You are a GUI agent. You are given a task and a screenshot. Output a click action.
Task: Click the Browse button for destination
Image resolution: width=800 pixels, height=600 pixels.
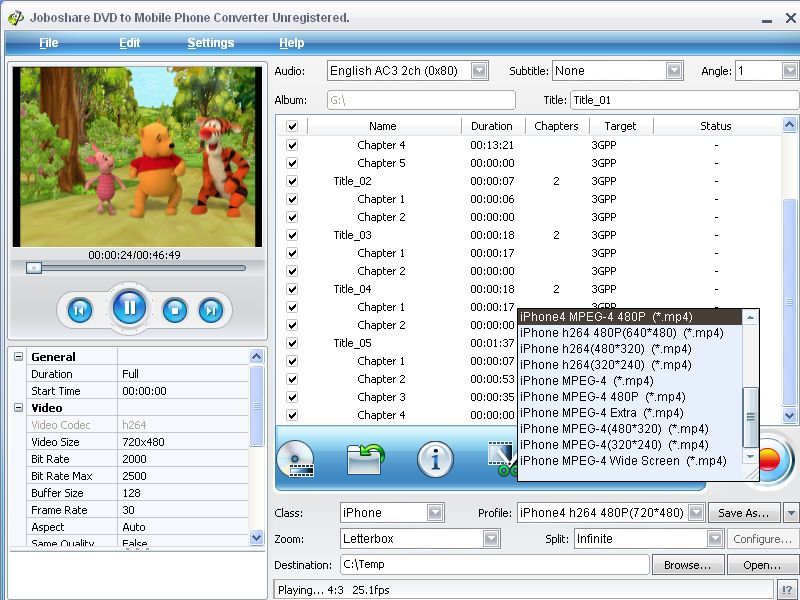(x=687, y=564)
